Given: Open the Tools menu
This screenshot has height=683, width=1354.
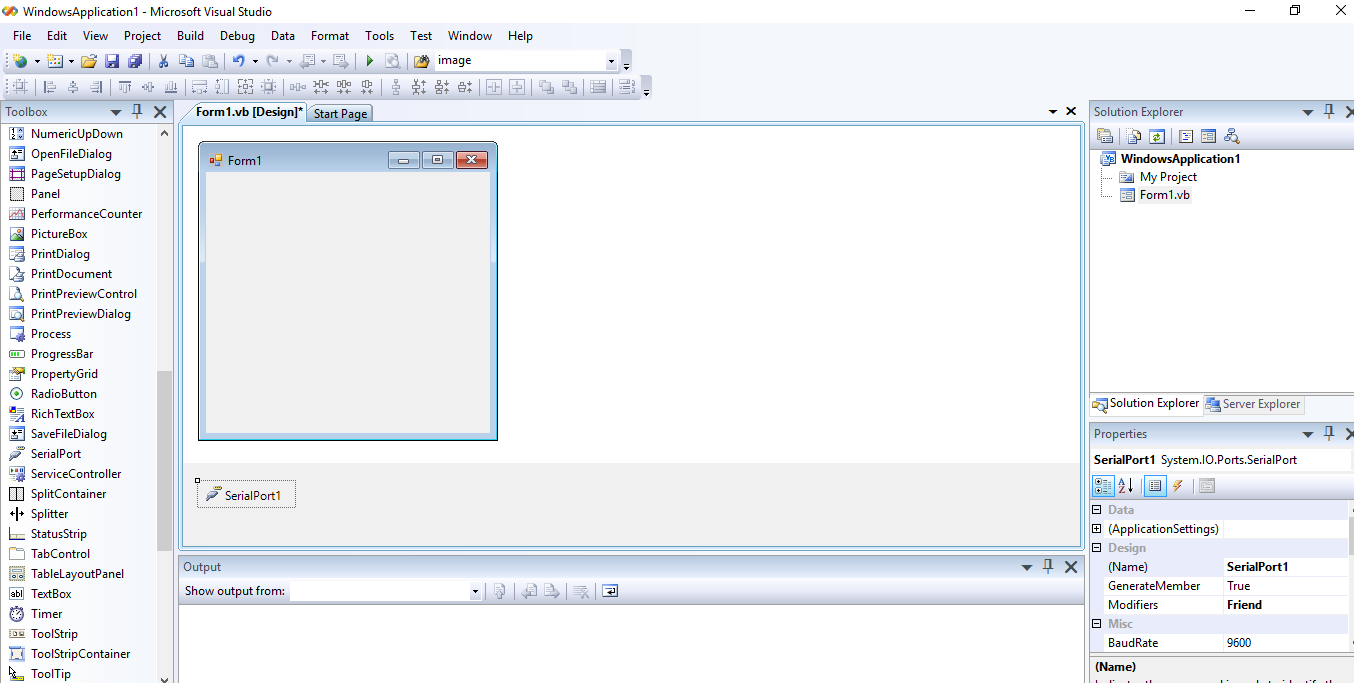Looking at the screenshot, I should [x=379, y=36].
